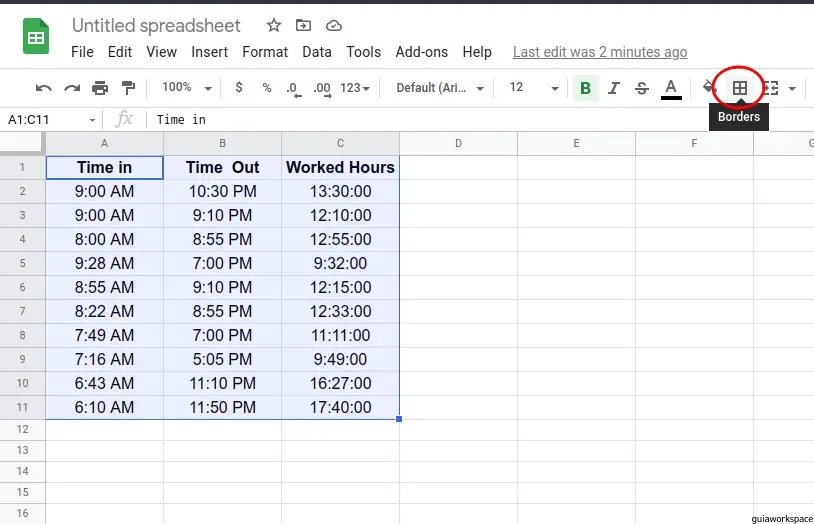
Task: Open the Insert menu
Action: (209, 52)
